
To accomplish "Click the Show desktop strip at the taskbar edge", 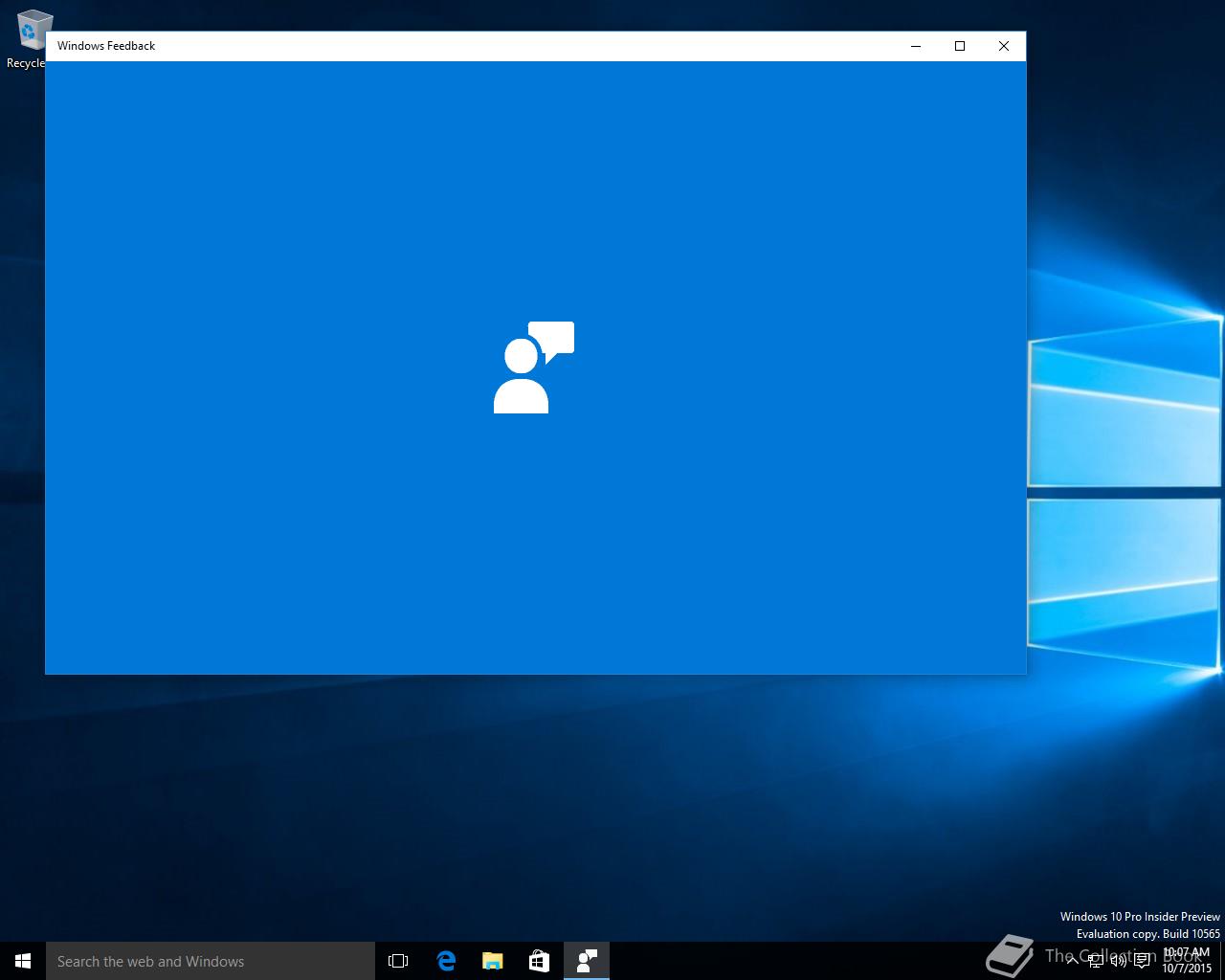I will click(x=1222, y=961).
